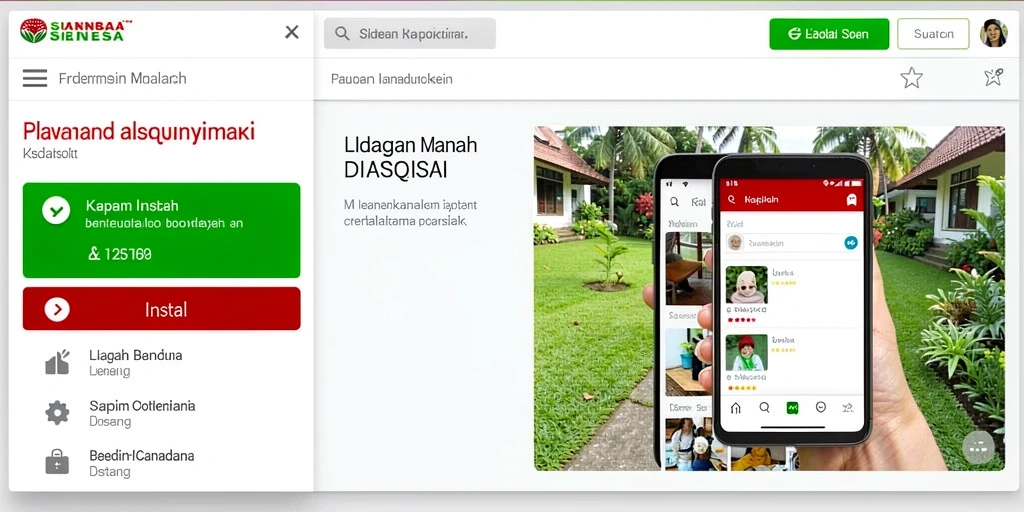Click the green Eaolai Soen button

(x=829, y=34)
